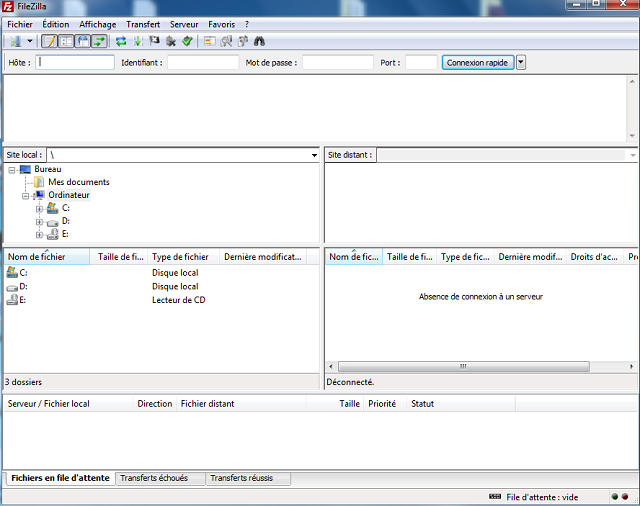Open the filename filters icon
Screen dimensions: 640x506
pos(209,41)
